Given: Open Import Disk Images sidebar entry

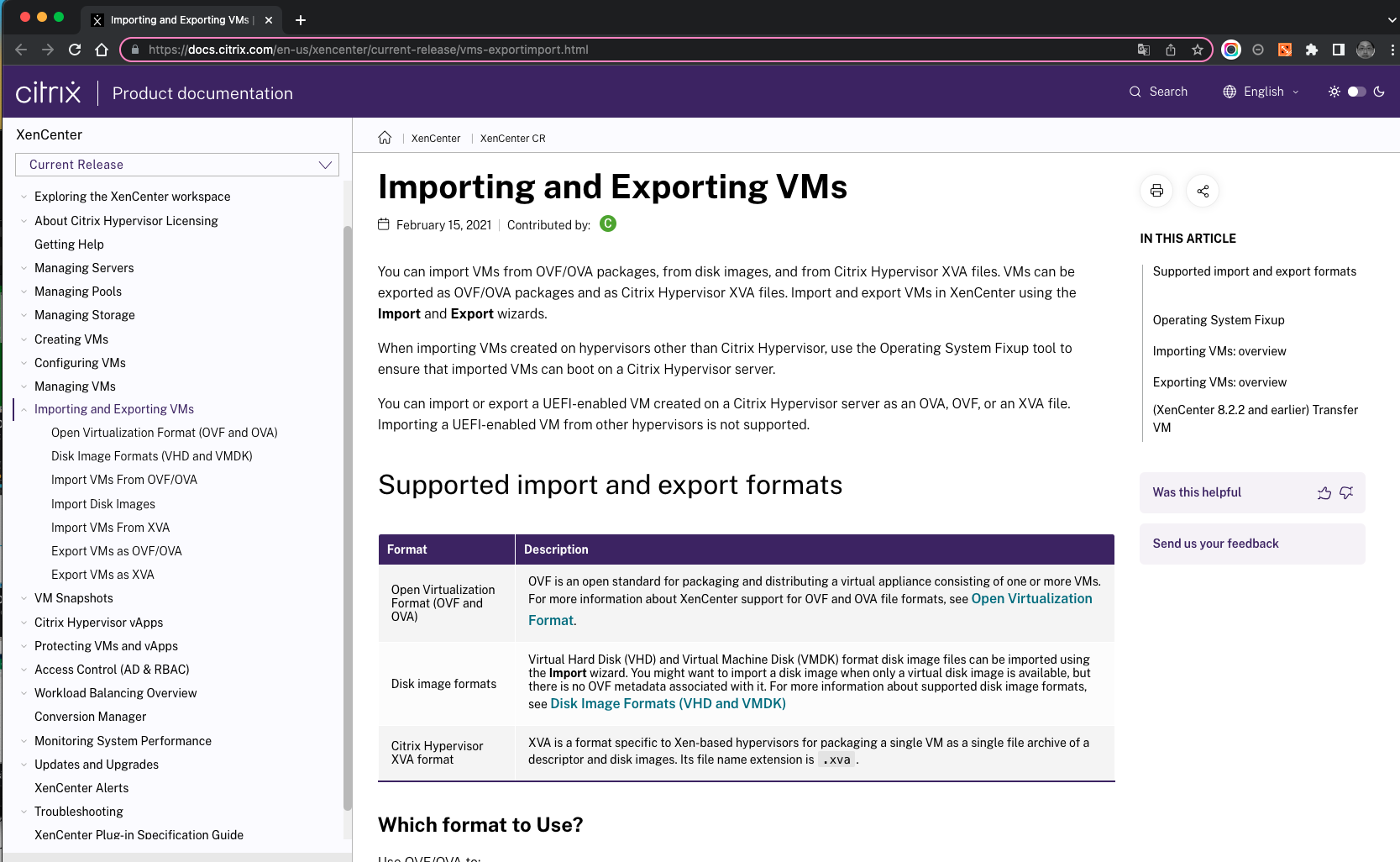Looking at the screenshot, I should [x=103, y=504].
